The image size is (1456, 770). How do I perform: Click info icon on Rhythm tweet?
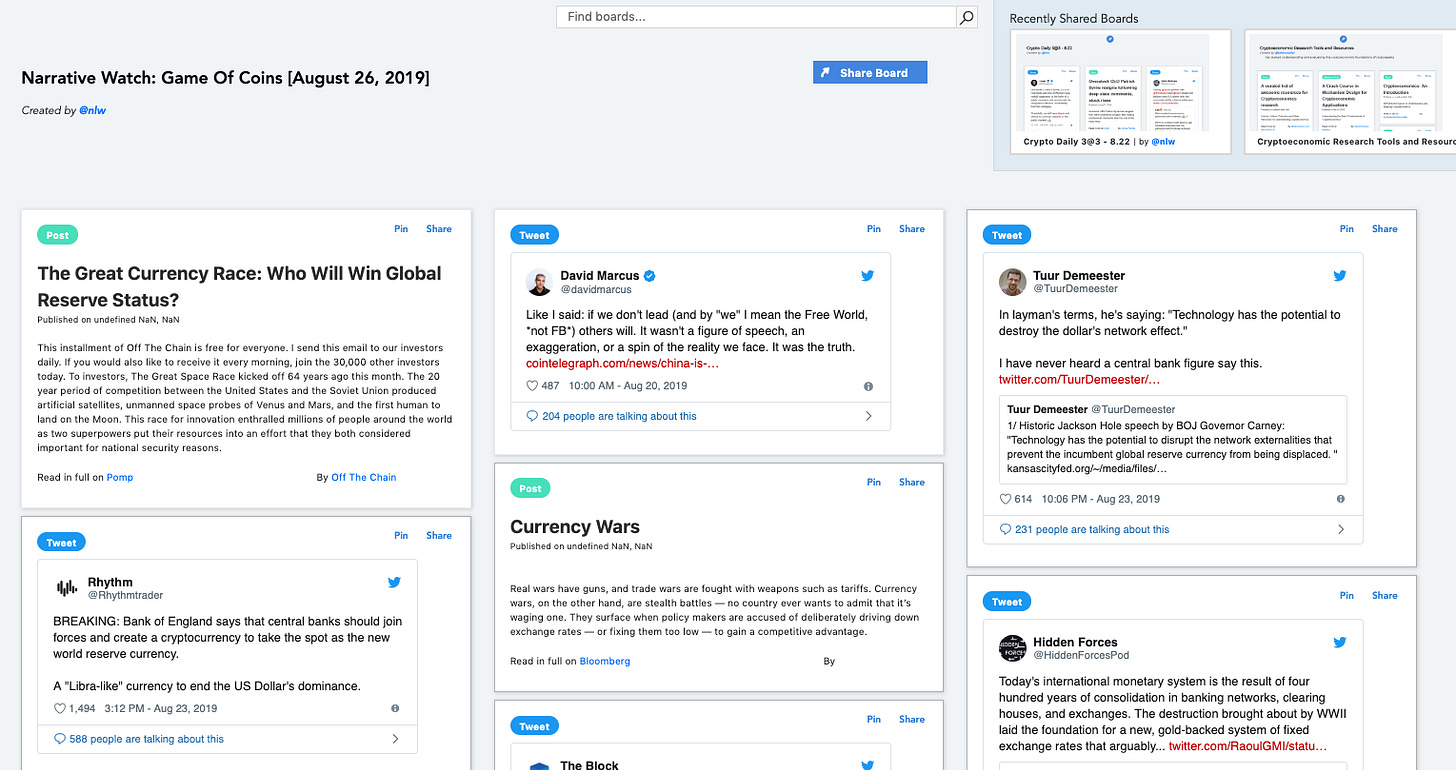pyautogui.click(x=395, y=709)
